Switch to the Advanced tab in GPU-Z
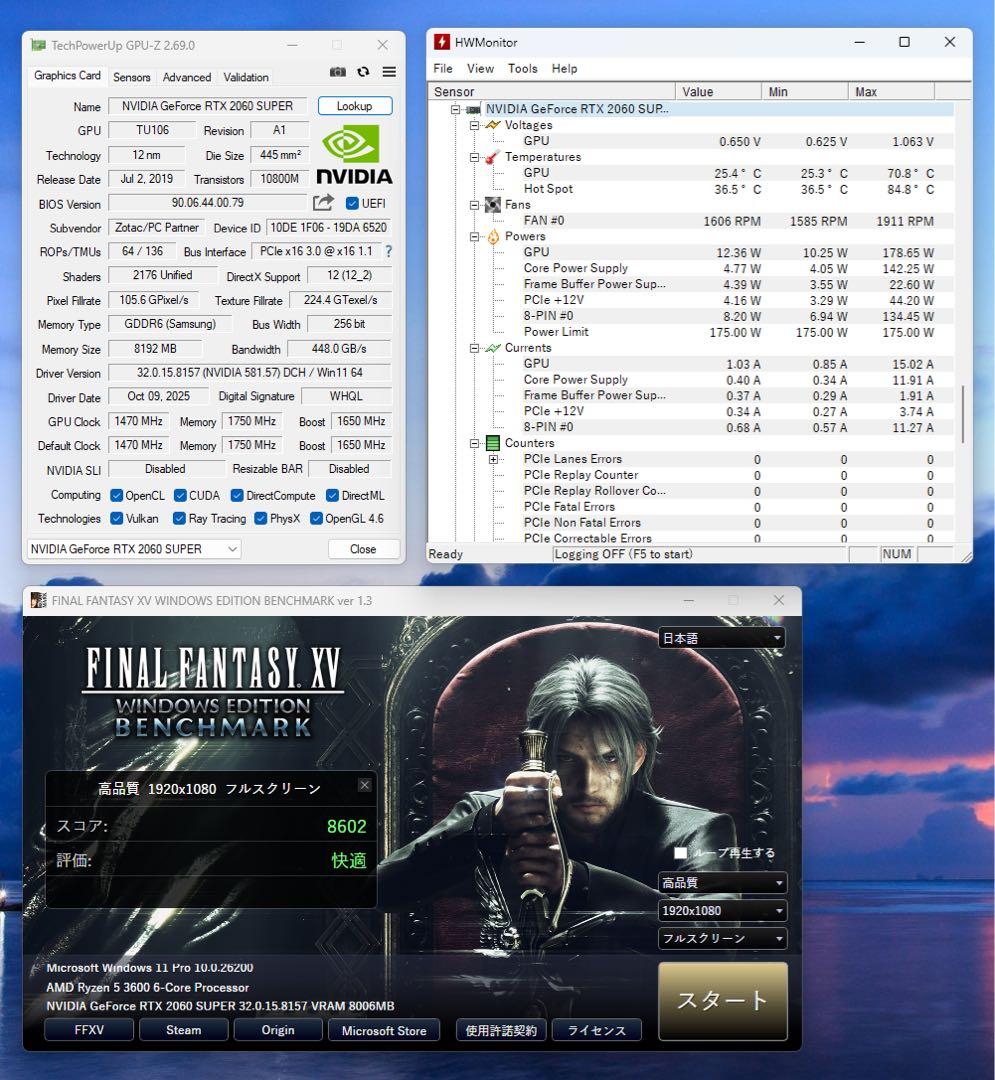This screenshot has height=1080, width=995. coord(187,77)
